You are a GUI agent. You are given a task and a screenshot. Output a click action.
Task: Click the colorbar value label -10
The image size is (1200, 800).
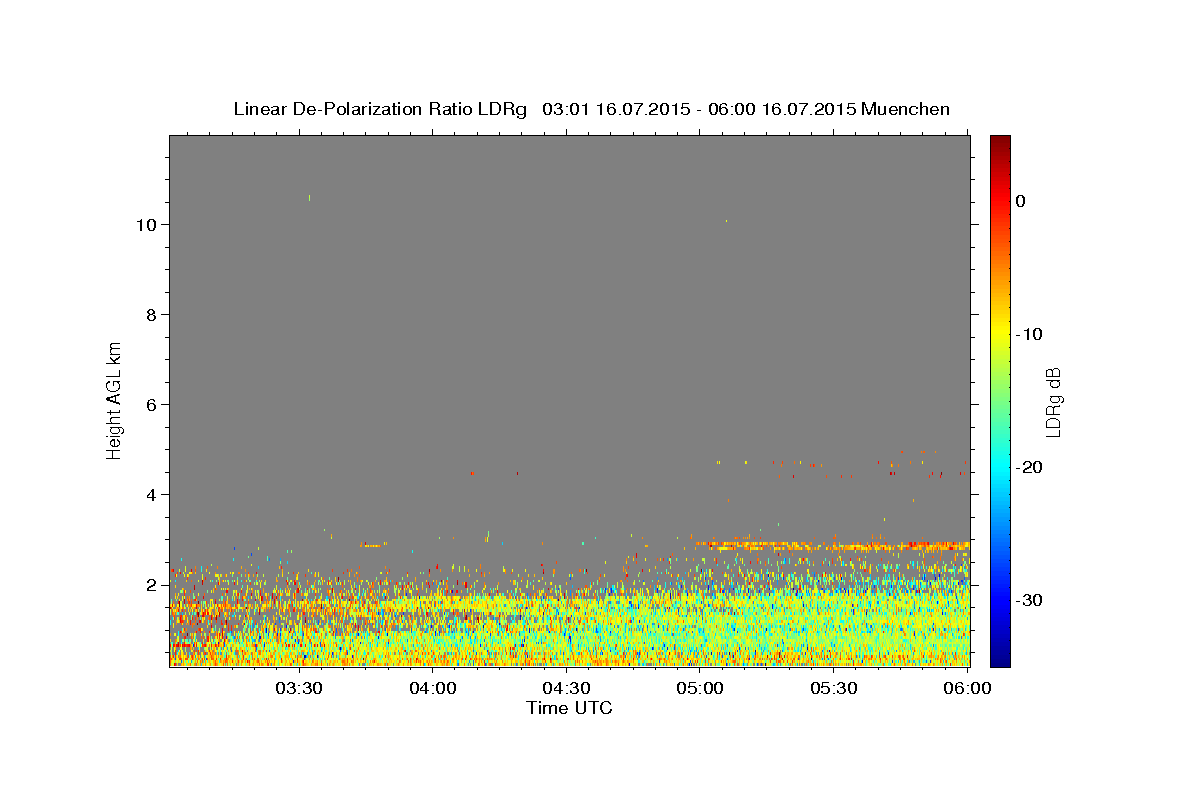pos(1029,334)
